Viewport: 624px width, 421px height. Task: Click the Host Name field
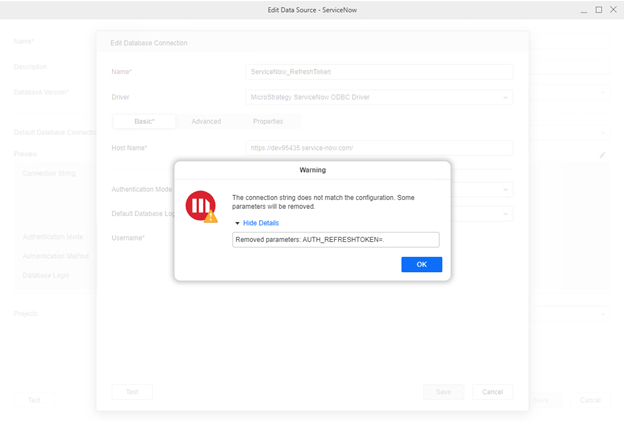[379, 148]
